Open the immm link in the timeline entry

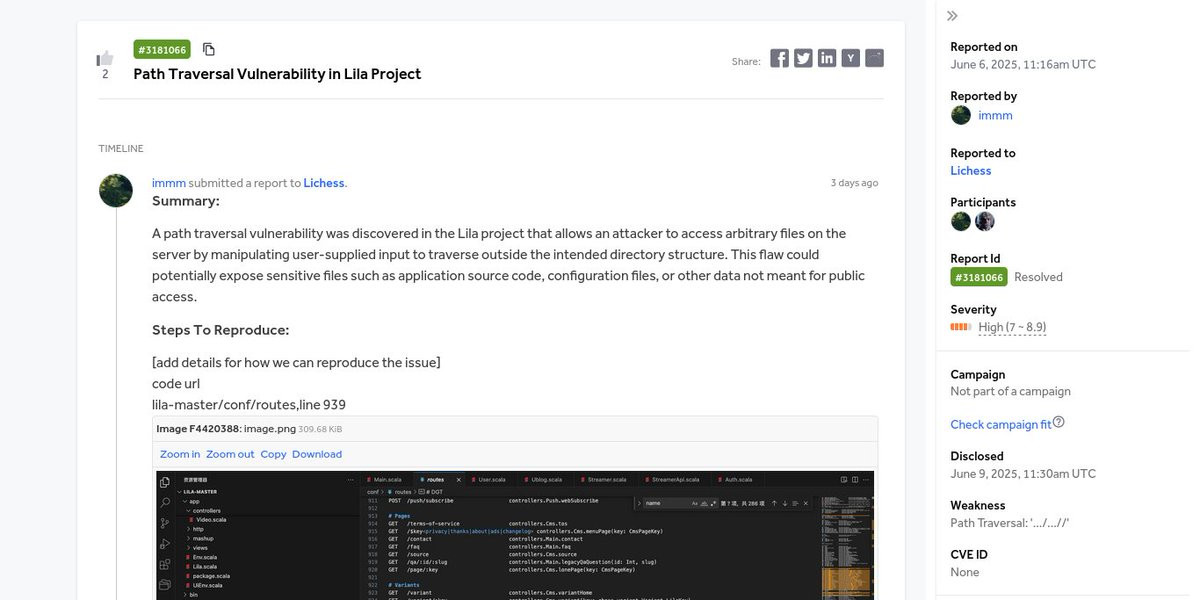(x=168, y=183)
